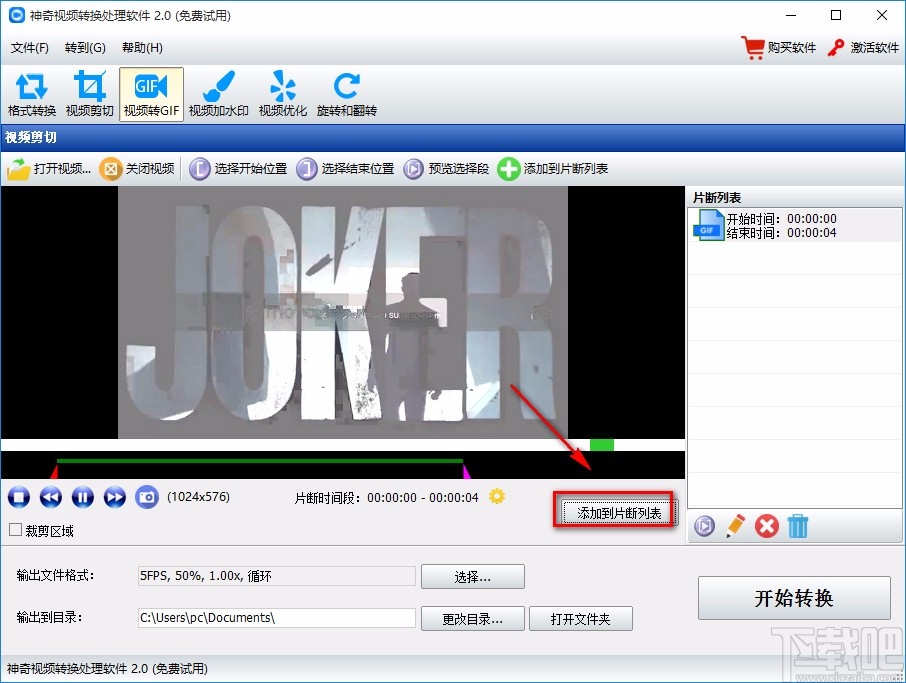Open the 帮助(H) menu
906x683 pixels.
pos(142,47)
